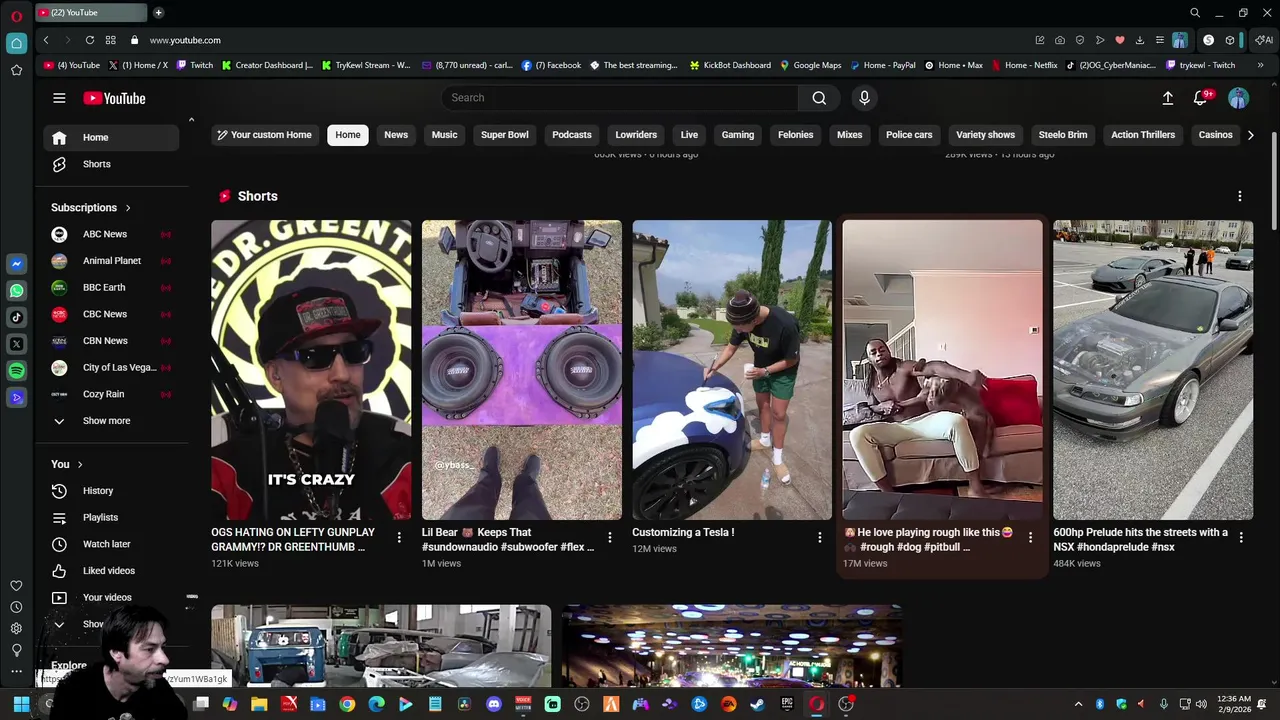The height and width of the screenshot is (720, 1280).
Task: Open WhatsApp in Opera sidebar
Action: (x=16, y=291)
